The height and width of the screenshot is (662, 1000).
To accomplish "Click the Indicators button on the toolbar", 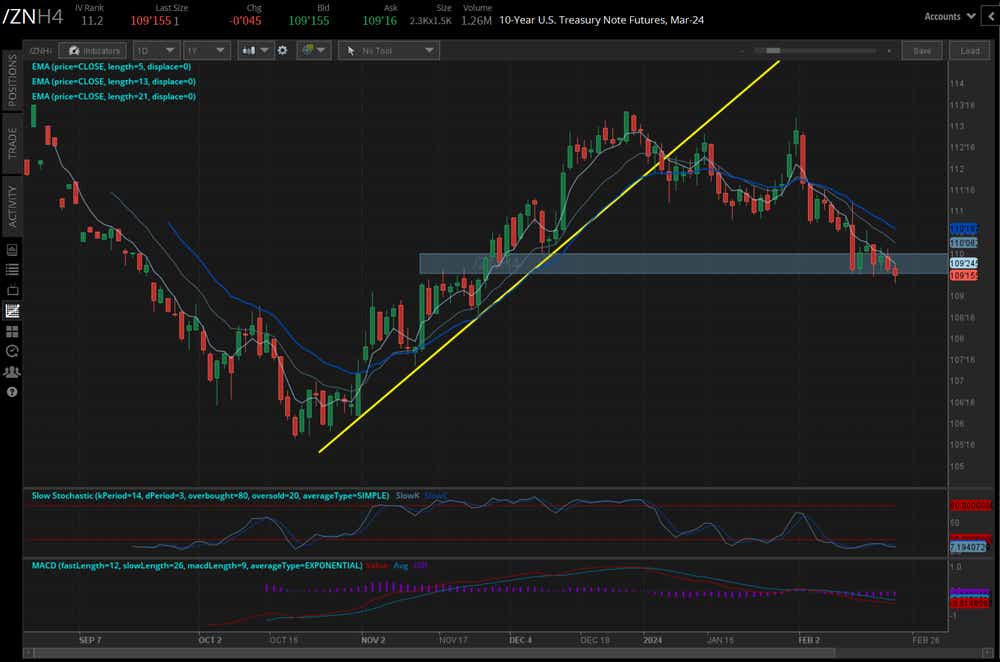I will tap(93, 50).
